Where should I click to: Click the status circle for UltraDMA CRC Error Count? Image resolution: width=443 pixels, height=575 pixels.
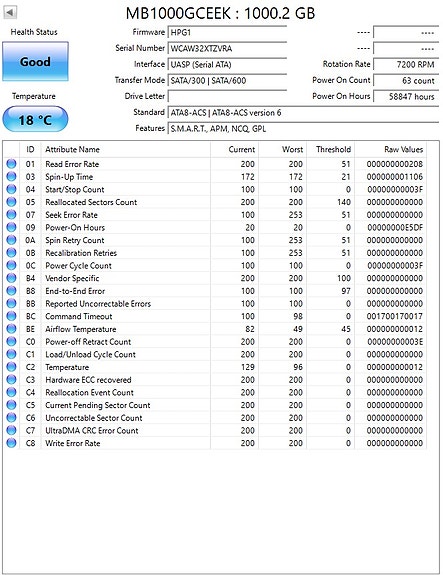coord(11,431)
